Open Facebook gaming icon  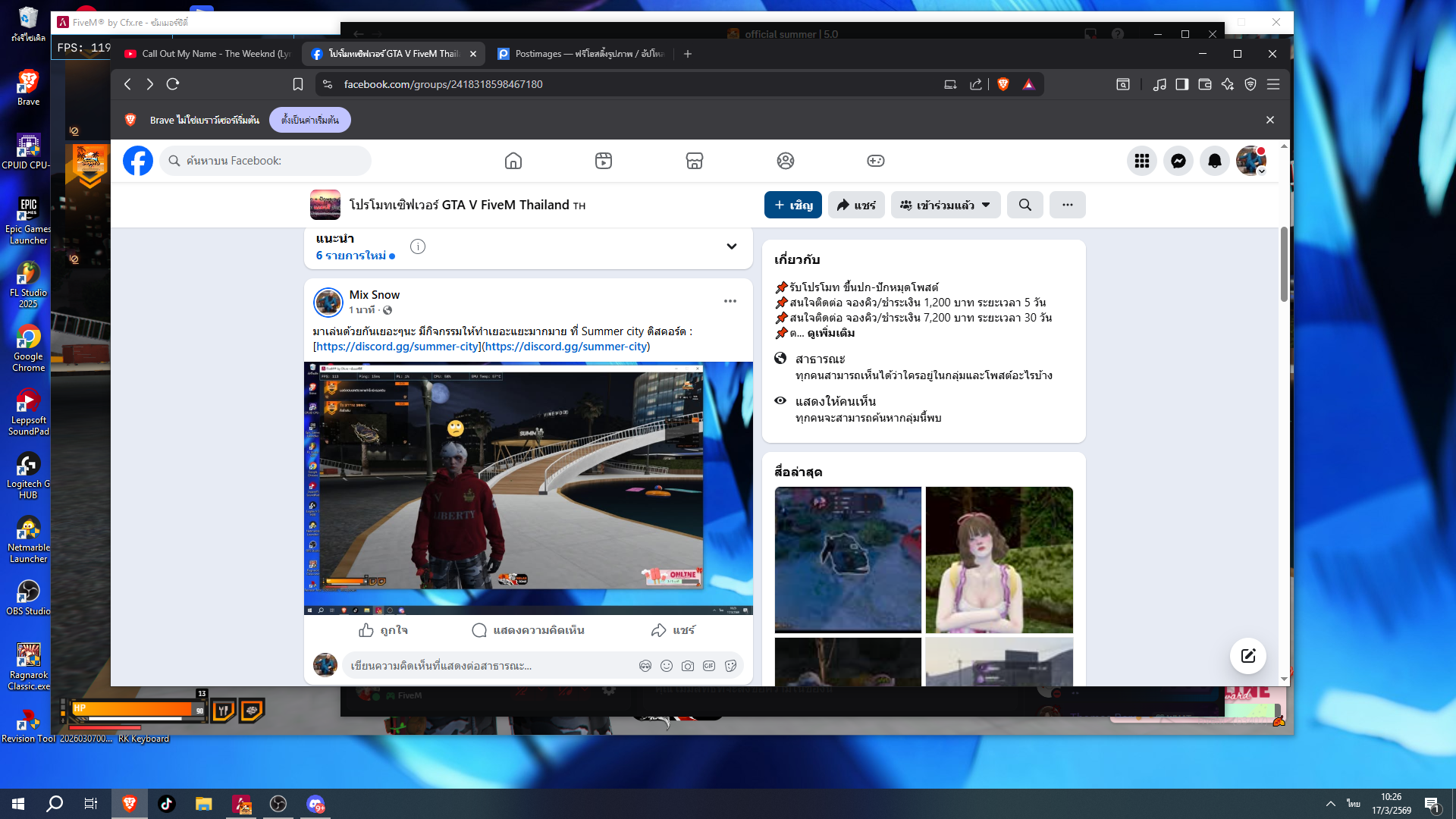(x=875, y=161)
